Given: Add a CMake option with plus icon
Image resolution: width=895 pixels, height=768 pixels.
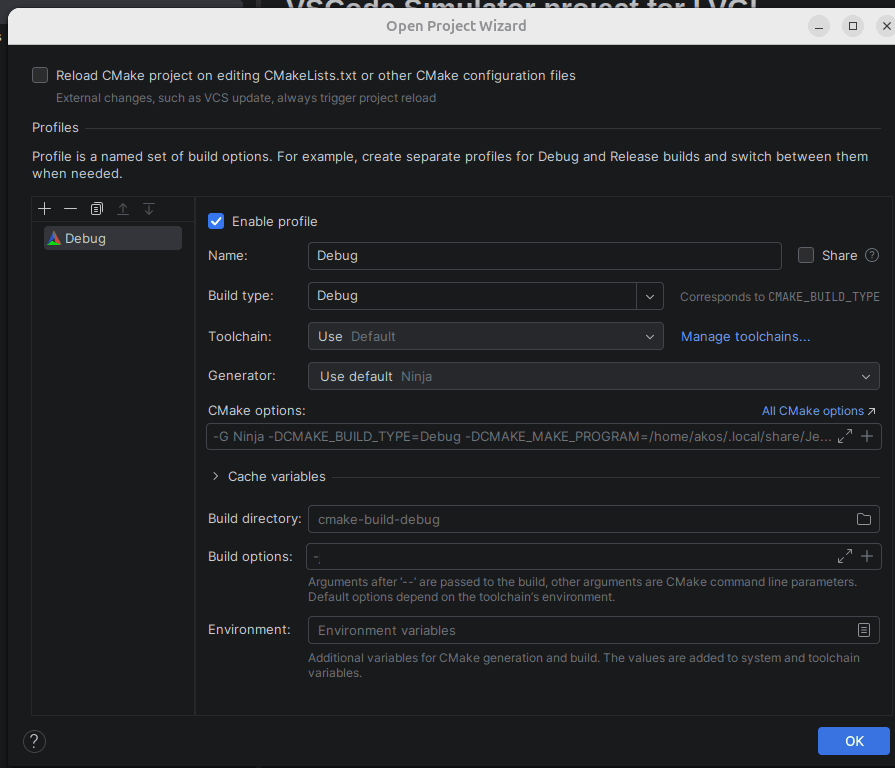Looking at the screenshot, I should 867,436.
